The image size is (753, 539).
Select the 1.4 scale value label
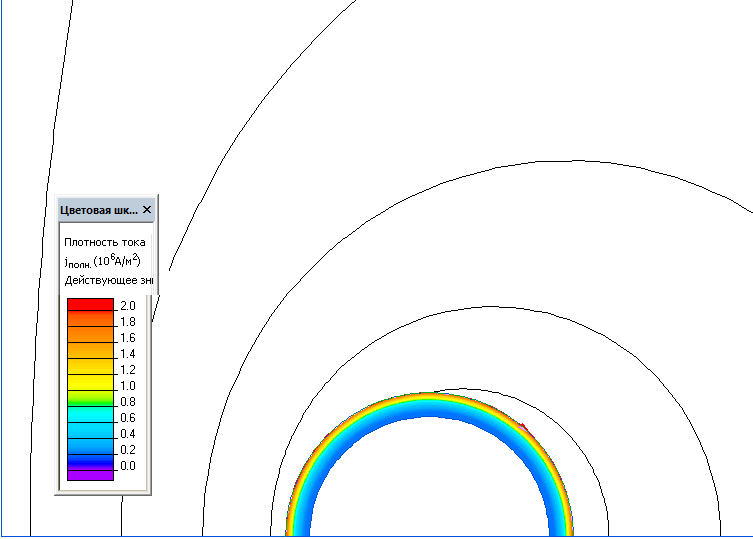coord(127,354)
